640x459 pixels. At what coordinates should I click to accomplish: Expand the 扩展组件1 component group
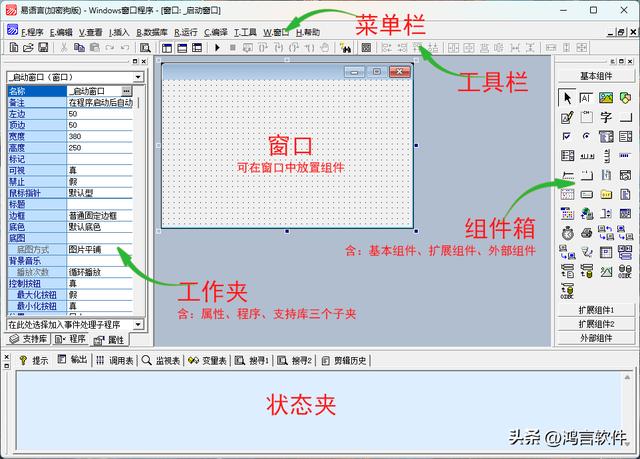(x=596, y=310)
